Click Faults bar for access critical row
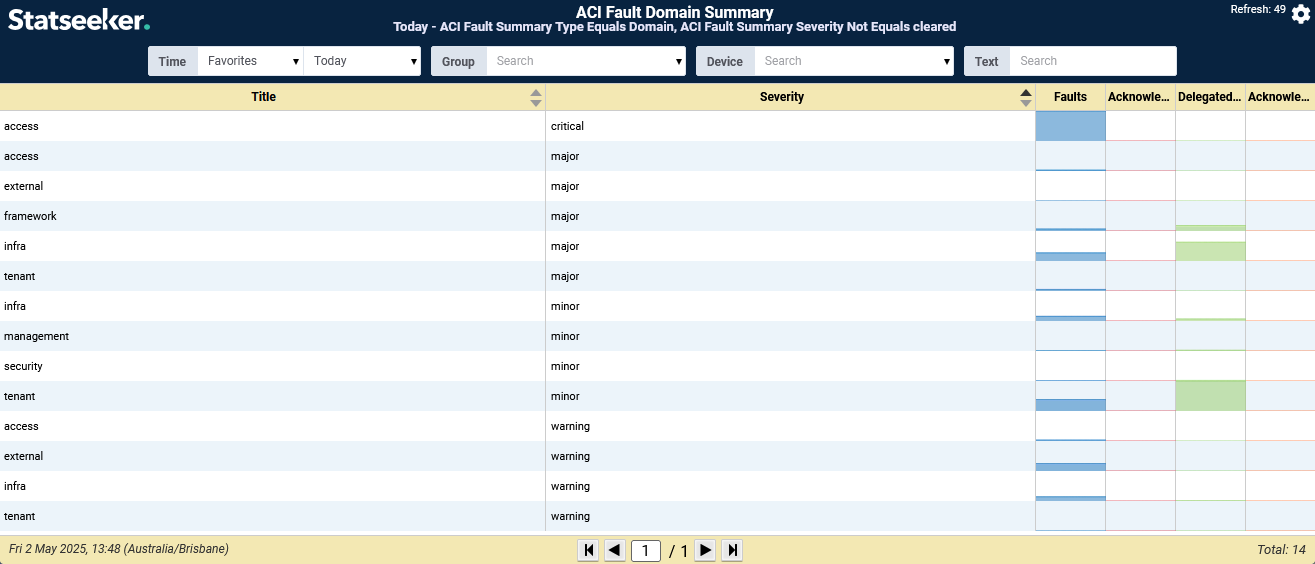 point(1070,126)
